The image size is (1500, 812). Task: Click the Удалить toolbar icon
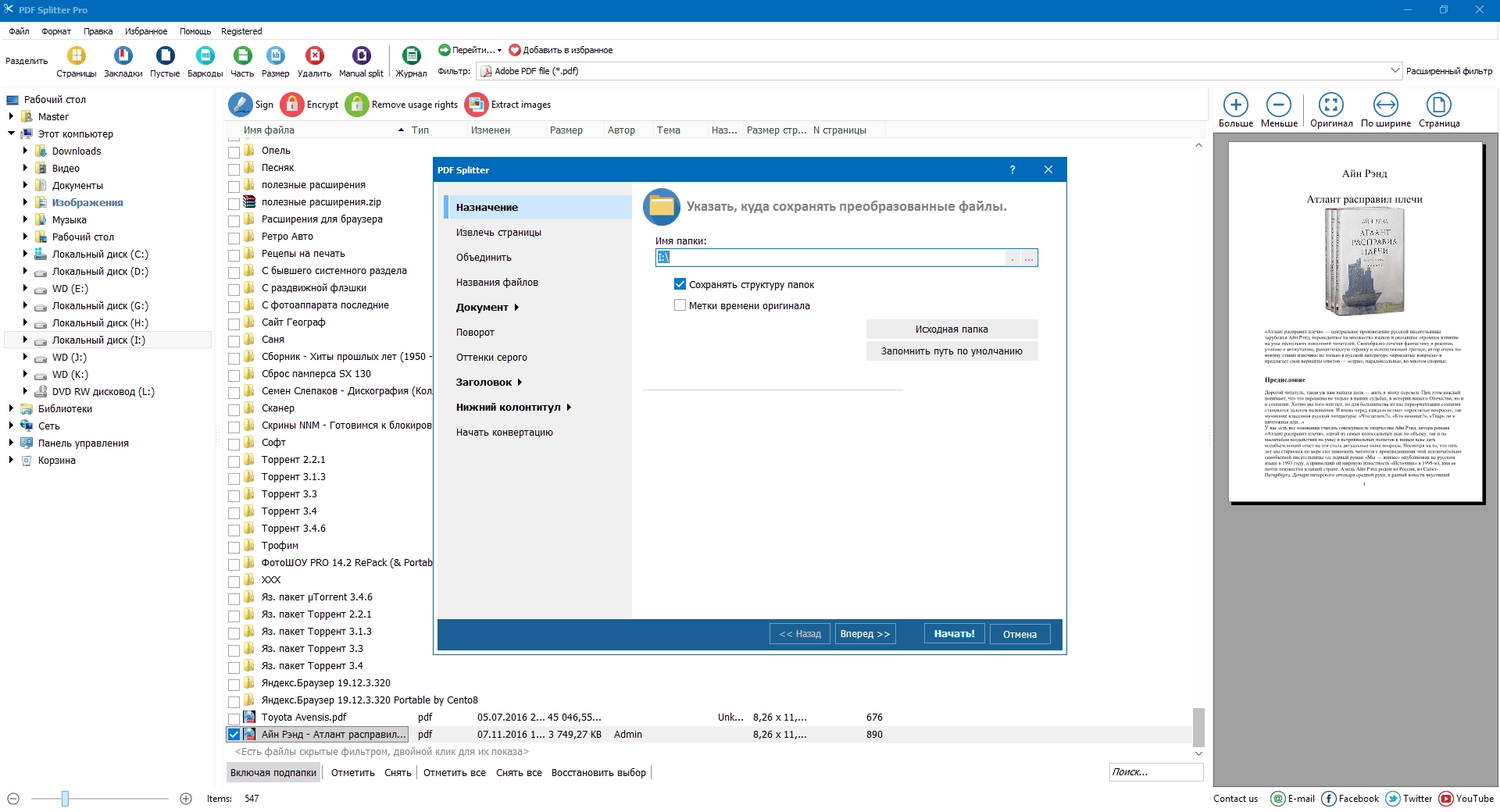tap(314, 61)
